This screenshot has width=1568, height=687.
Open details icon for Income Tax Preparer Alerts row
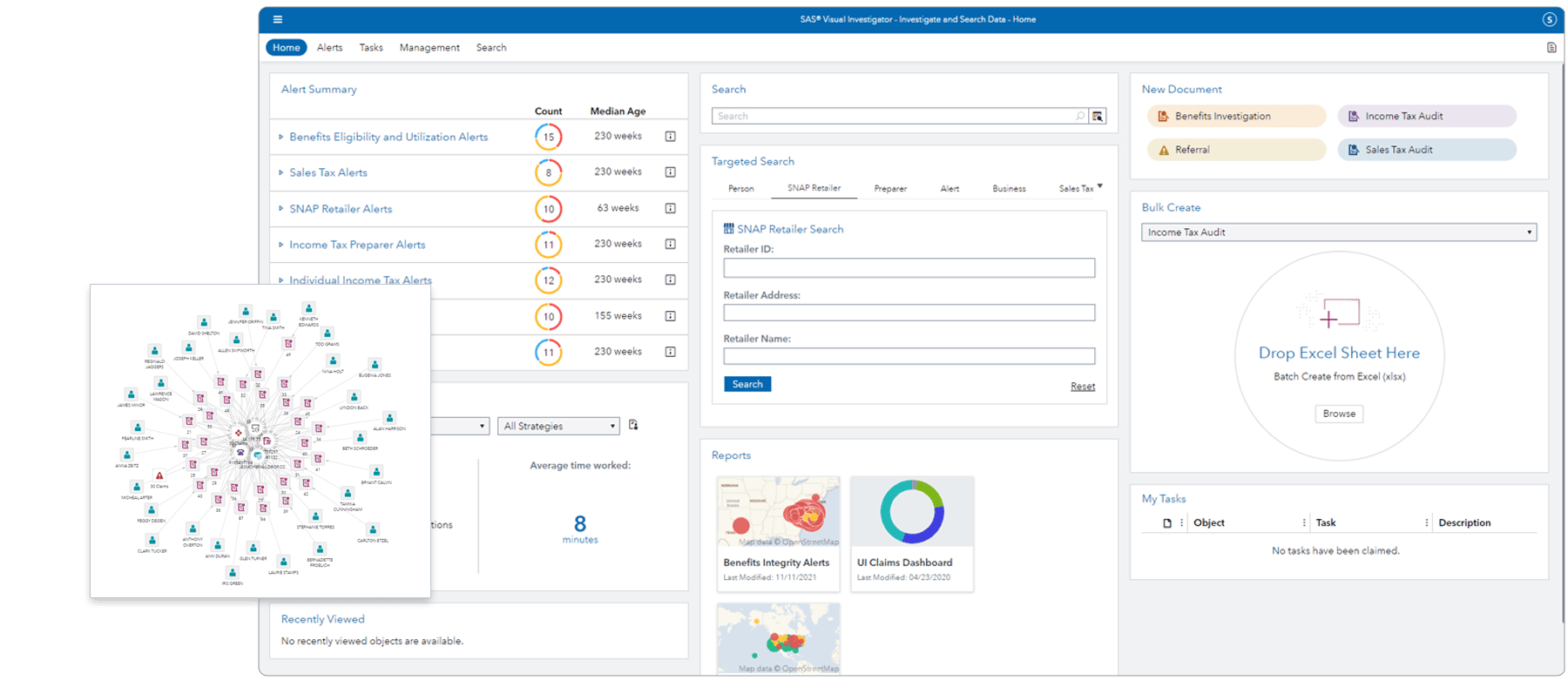pyautogui.click(x=671, y=245)
